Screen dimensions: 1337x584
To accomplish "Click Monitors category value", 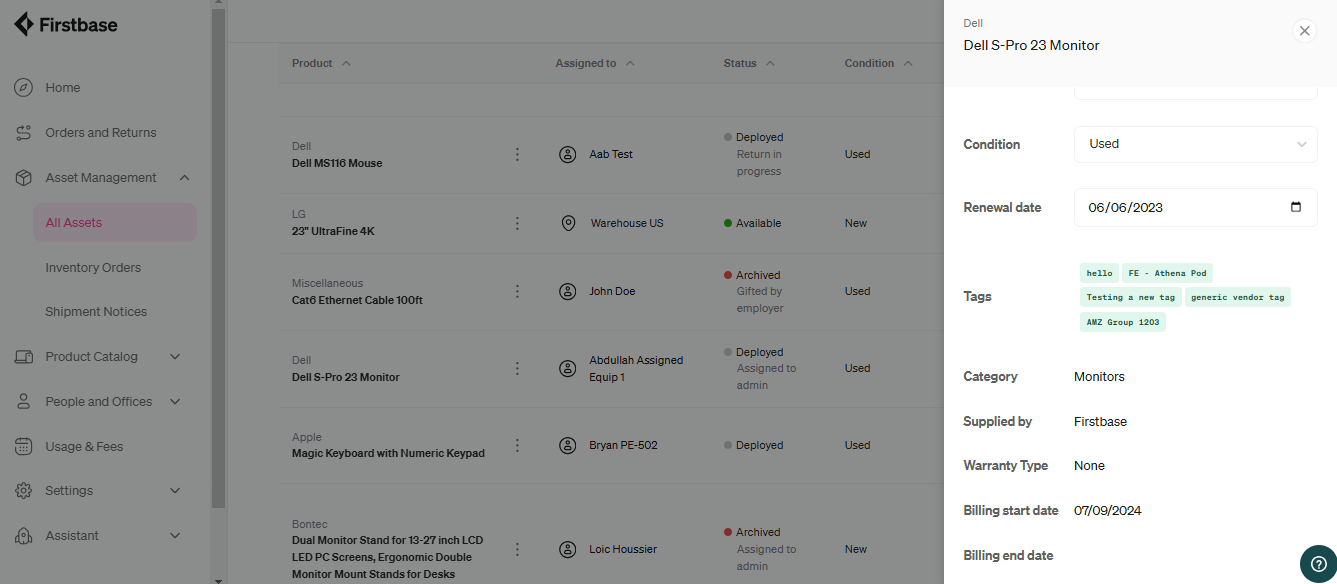I will pyautogui.click(x=1099, y=377).
